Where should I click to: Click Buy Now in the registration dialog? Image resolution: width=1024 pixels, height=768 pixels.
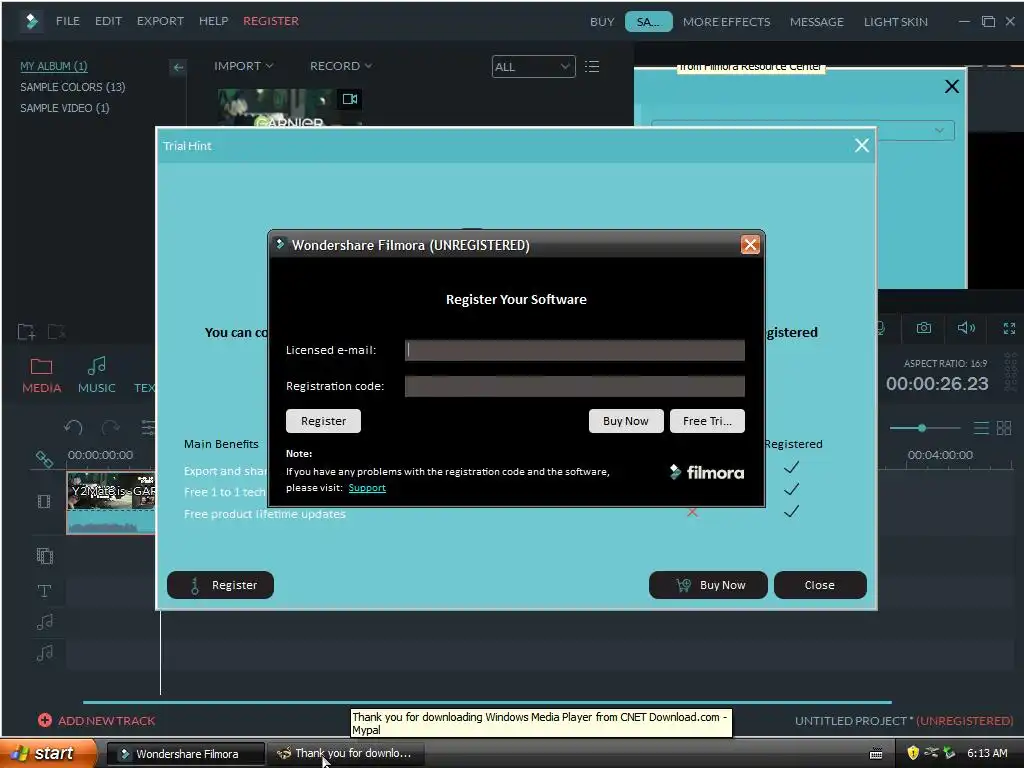point(626,421)
